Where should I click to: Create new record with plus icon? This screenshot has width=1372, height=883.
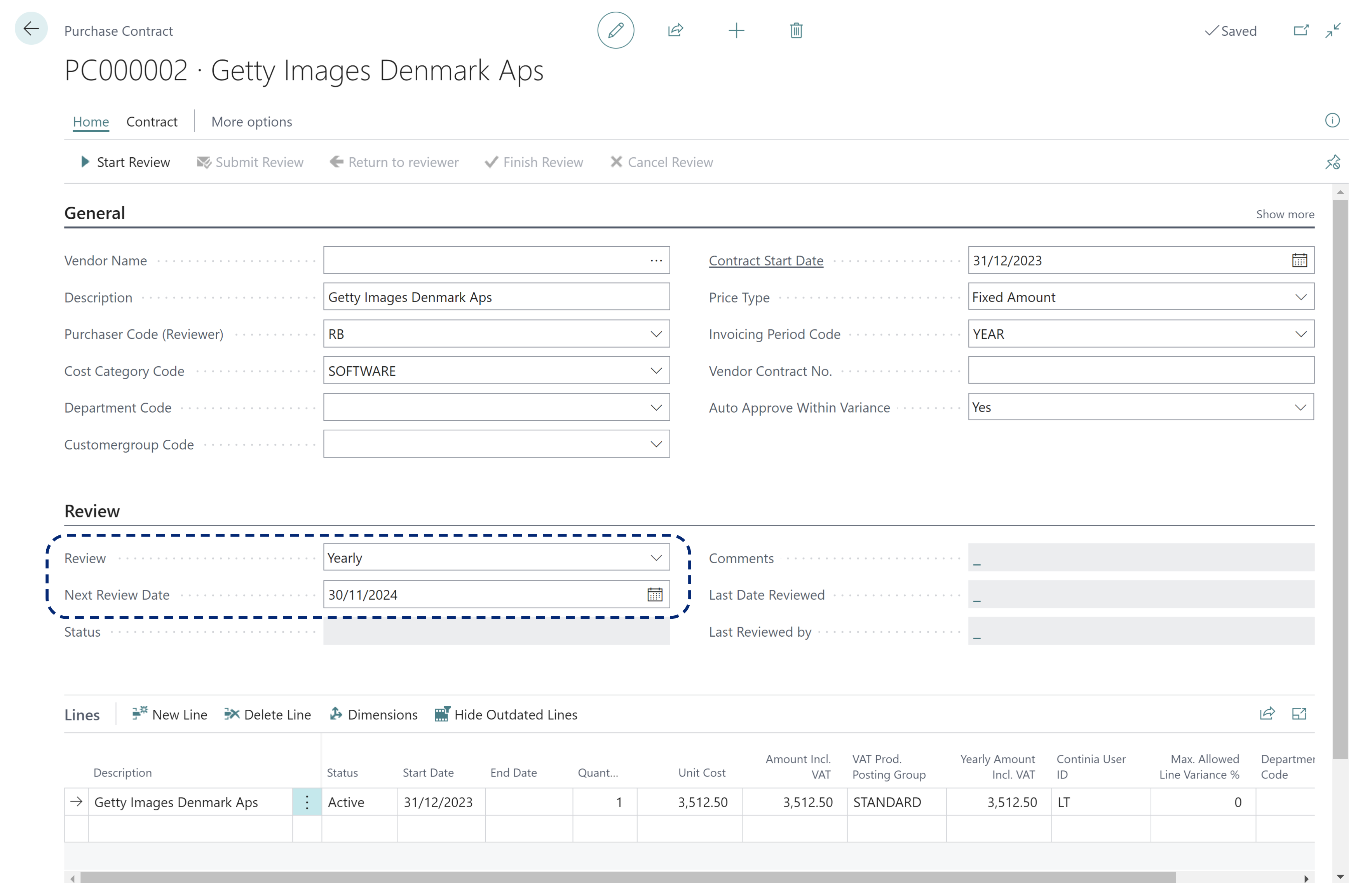736,30
